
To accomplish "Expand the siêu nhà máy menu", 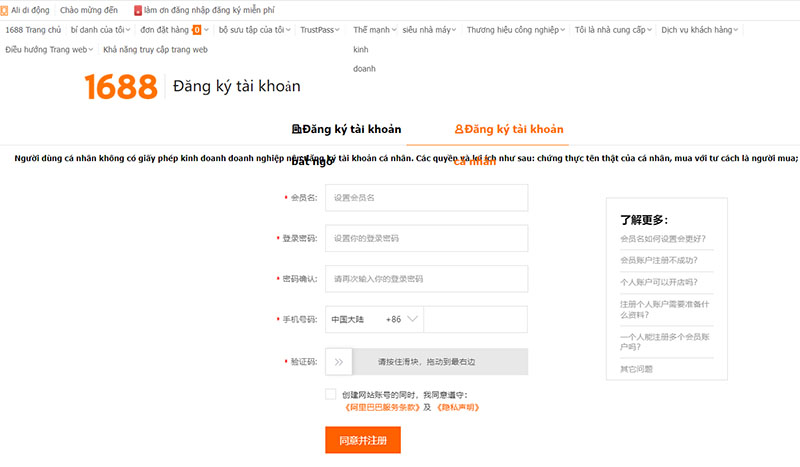I will pos(429,30).
